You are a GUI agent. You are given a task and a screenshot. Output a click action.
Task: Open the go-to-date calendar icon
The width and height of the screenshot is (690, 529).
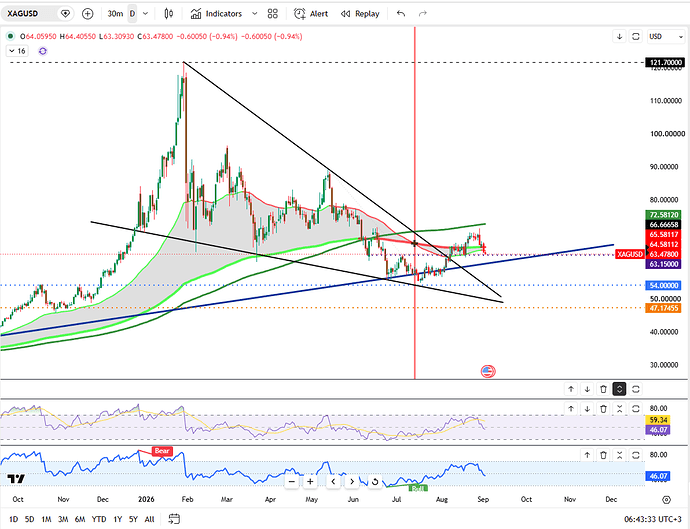(x=174, y=519)
